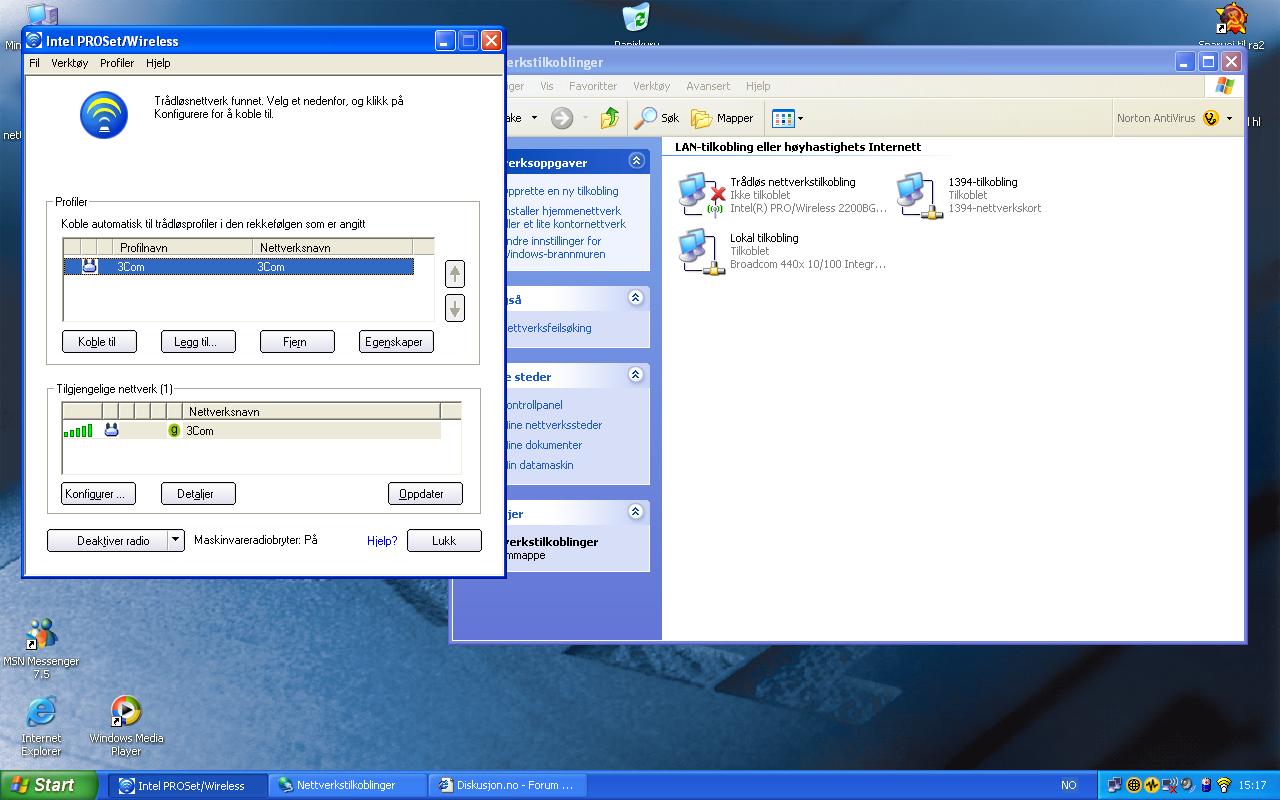Viewport: 1280px width, 800px height.
Task: Open Internet Explorer desktop shortcut
Action: [41, 712]
